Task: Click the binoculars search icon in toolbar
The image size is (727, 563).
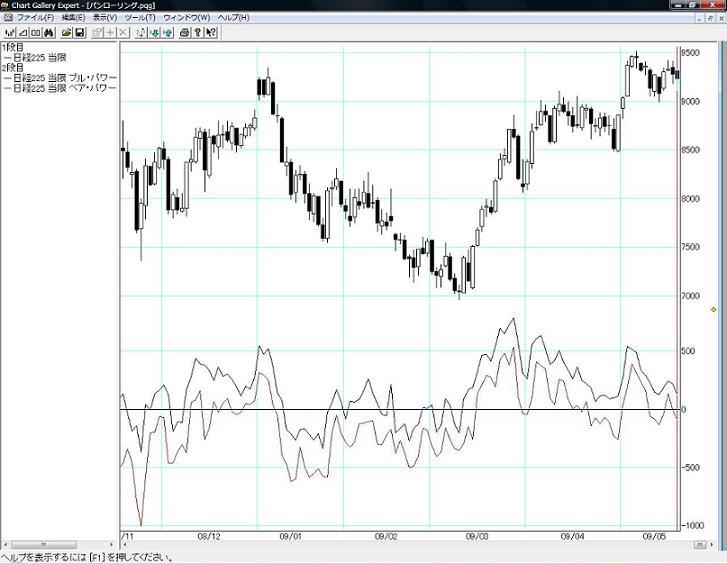Action: point(49,33)
